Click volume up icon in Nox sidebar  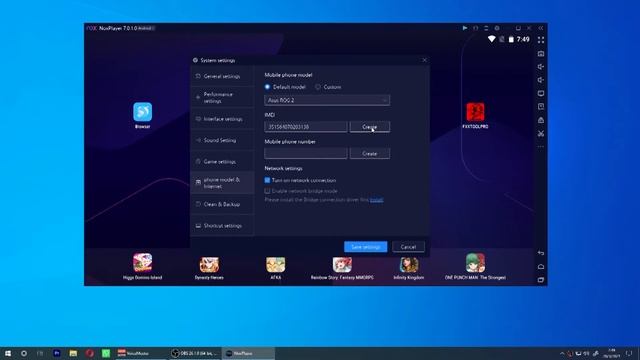point(541,67)
